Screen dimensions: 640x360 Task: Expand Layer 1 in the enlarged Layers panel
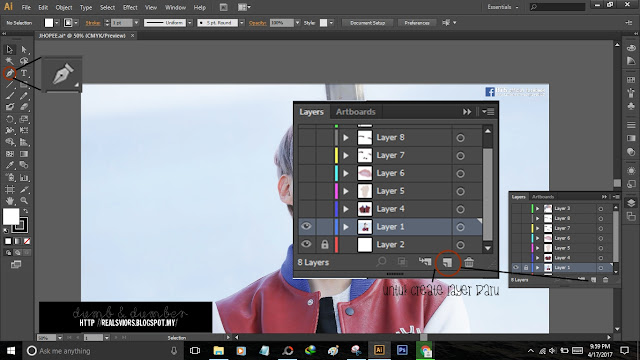[346, 227]
